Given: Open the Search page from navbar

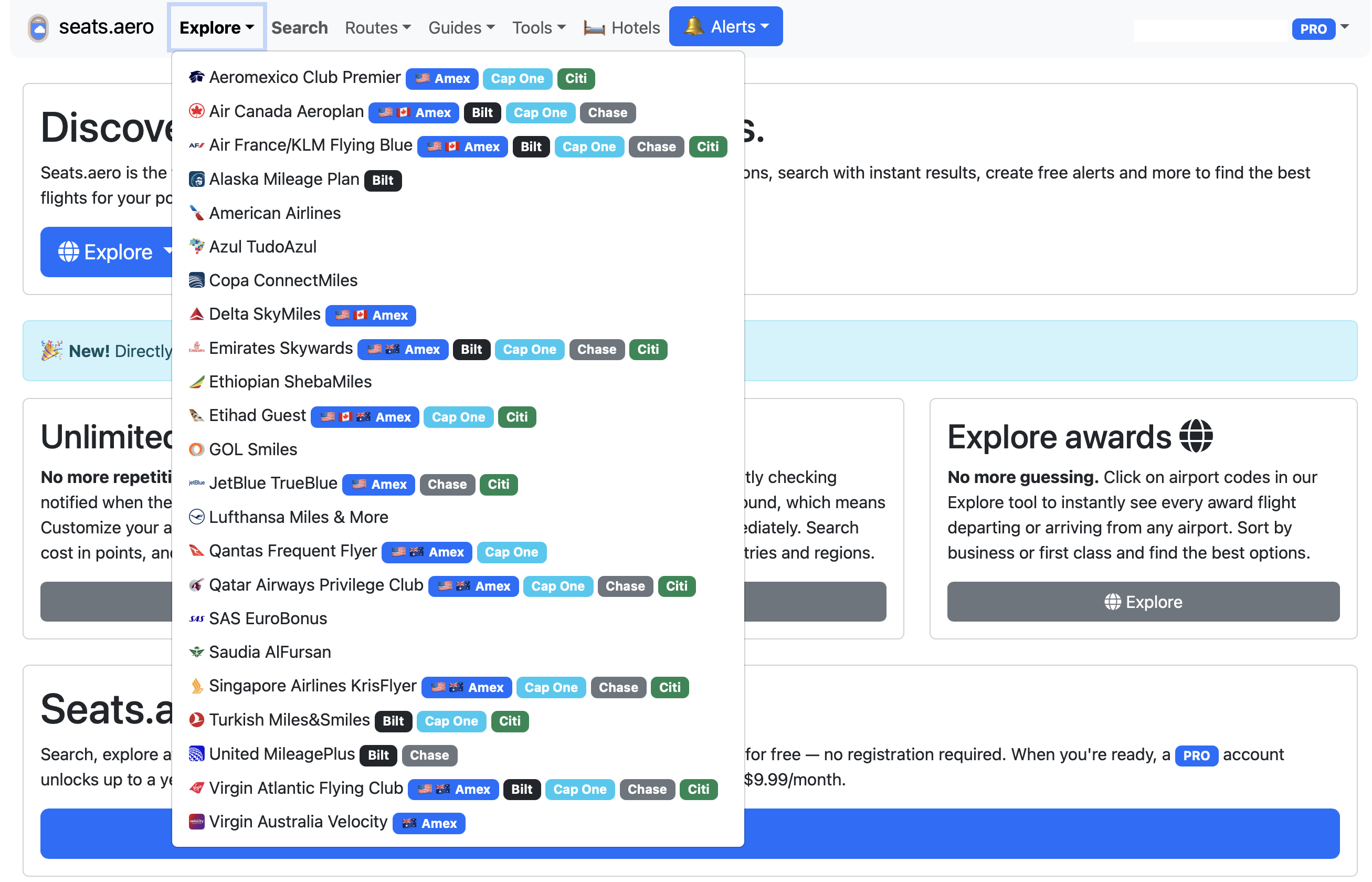Looking at the screenshot, I should point(300,27).
